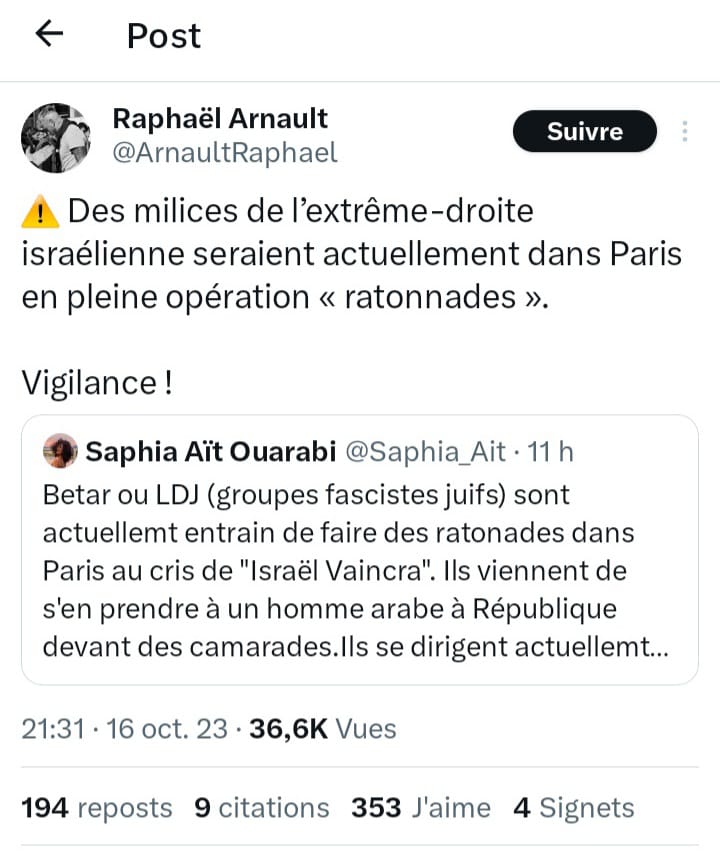Viewport: 720px width, 854px height.
Task: Click the 21:31 · 16 oct. 23 timestamp
Action: click(x=124, y=729)
